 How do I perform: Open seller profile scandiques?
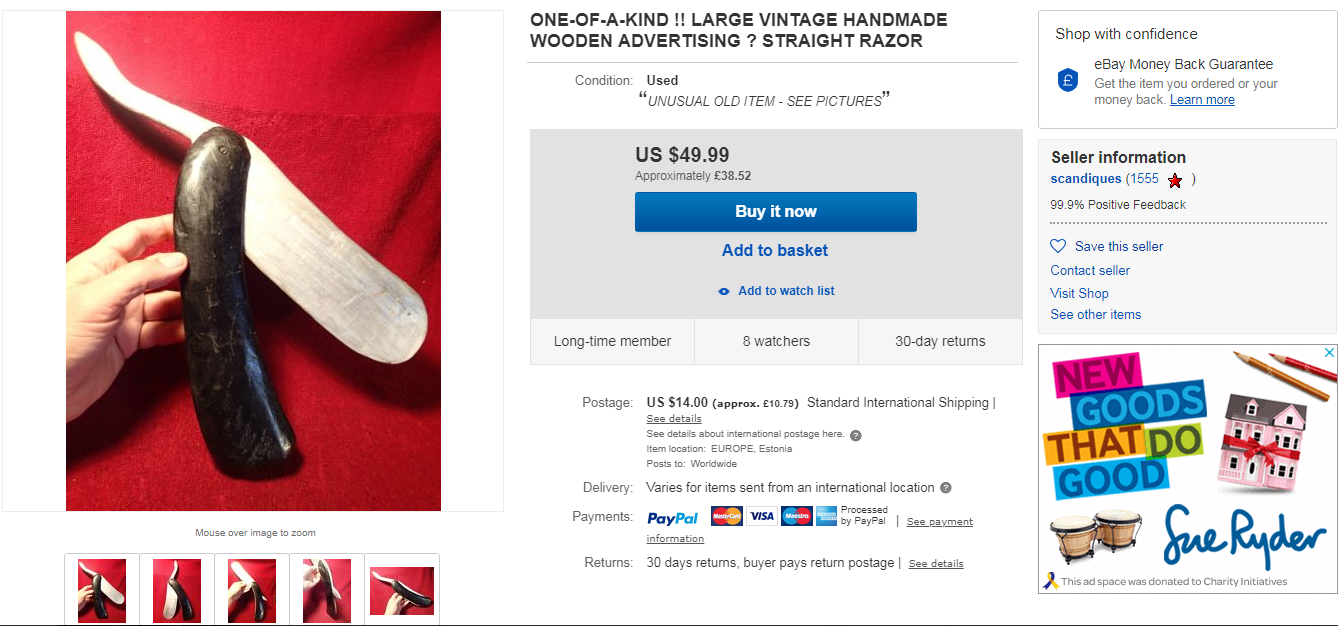1086,179
